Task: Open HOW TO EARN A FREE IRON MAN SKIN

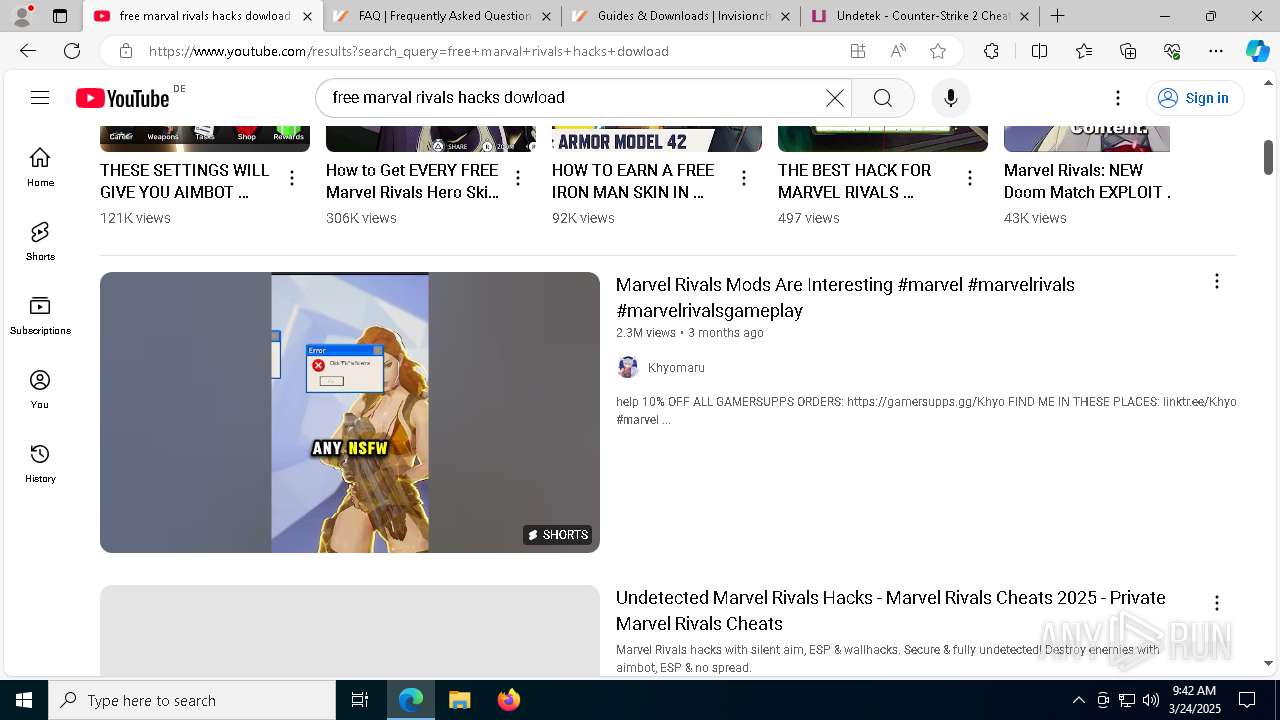Action: (x=633, y=181)
